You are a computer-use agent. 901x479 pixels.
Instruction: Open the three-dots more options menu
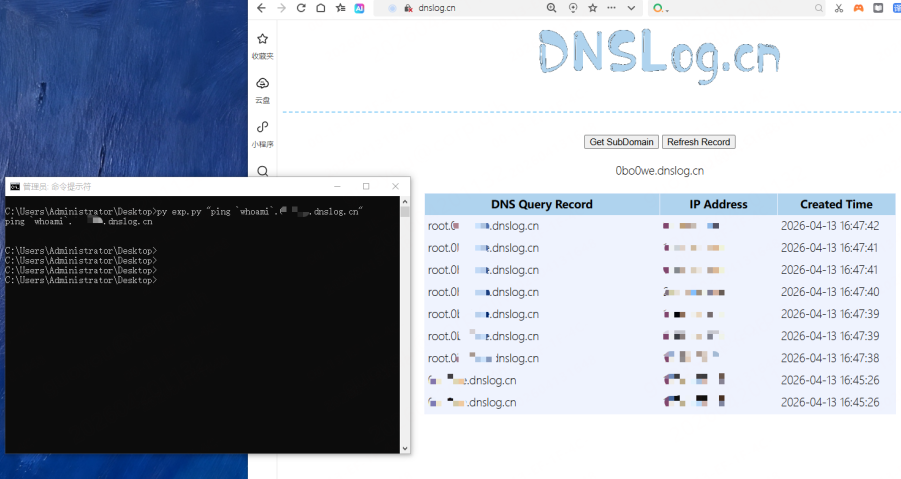point(611,8)
